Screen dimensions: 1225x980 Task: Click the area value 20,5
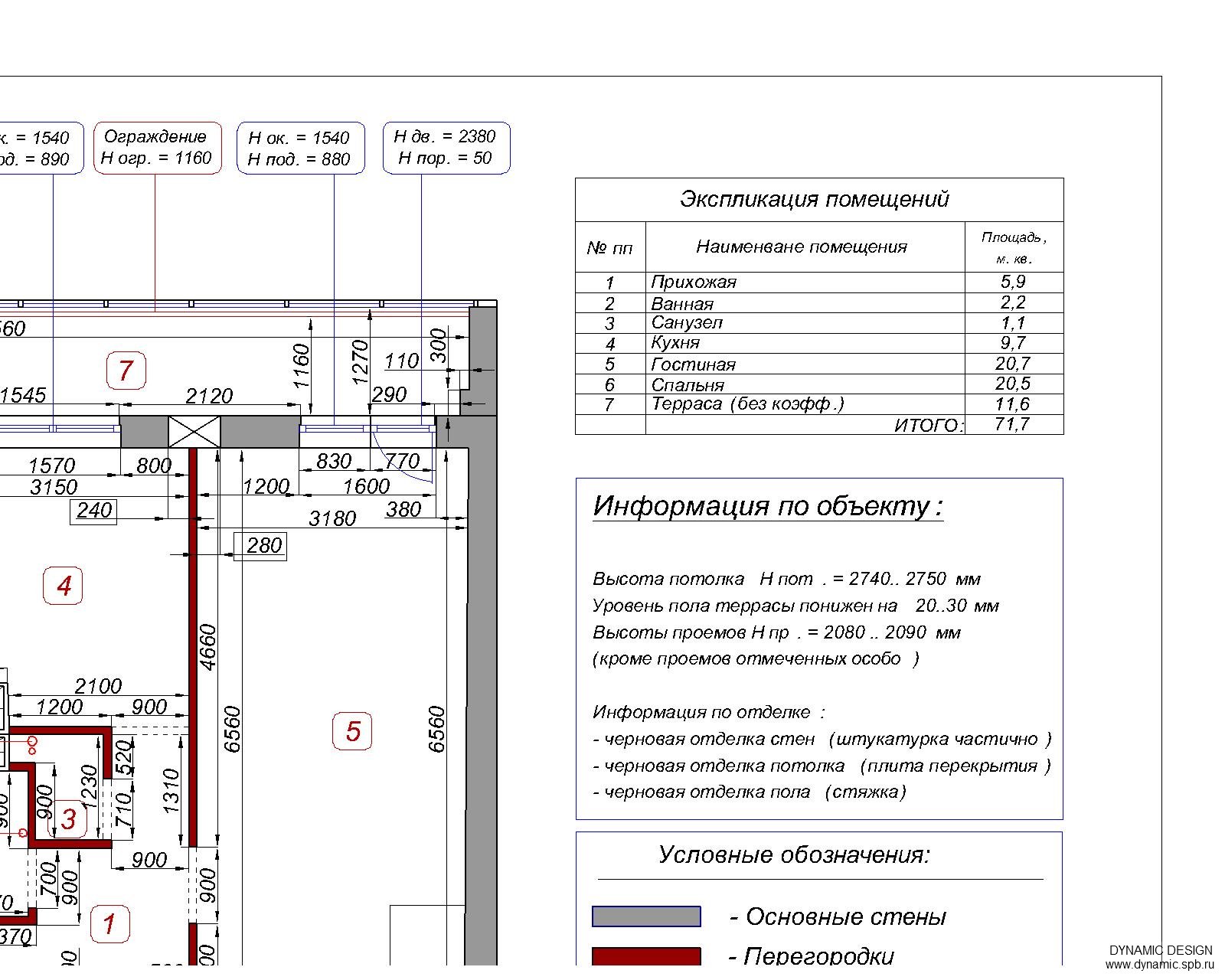pos(1013,384)
